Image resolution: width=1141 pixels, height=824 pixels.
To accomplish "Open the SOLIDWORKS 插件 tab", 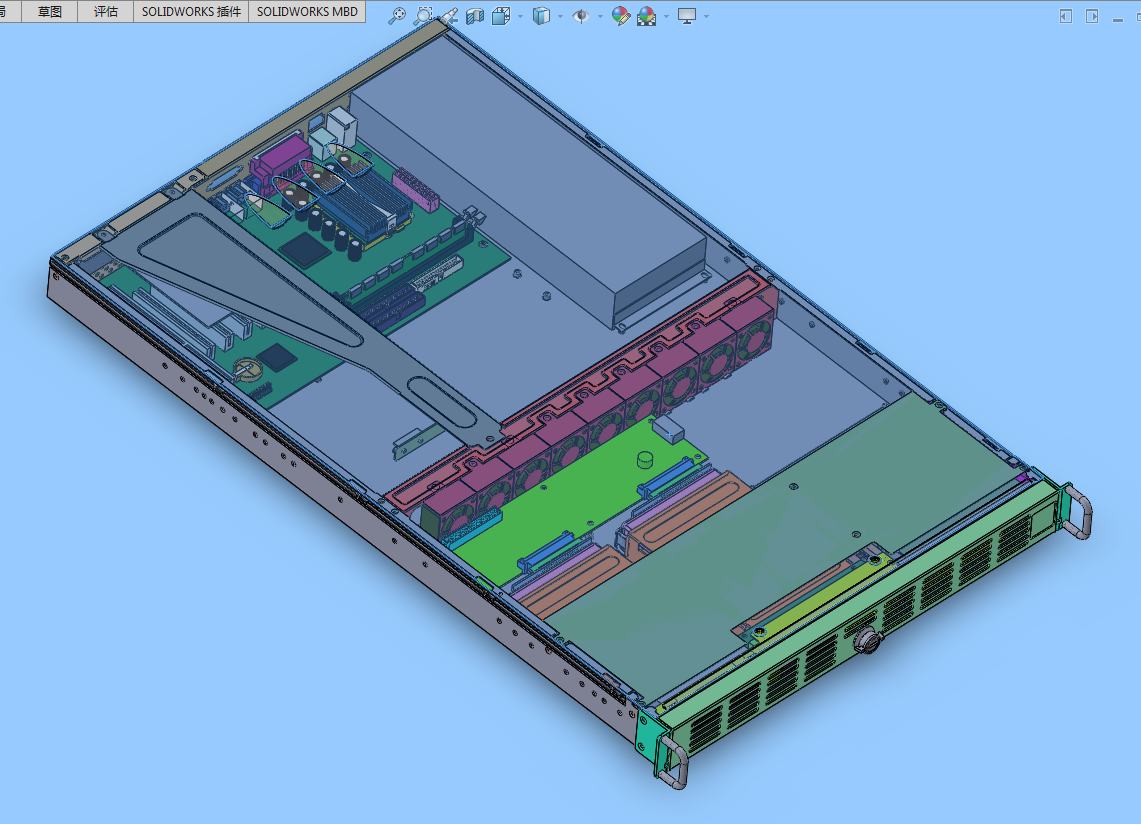I will point(191,12).
